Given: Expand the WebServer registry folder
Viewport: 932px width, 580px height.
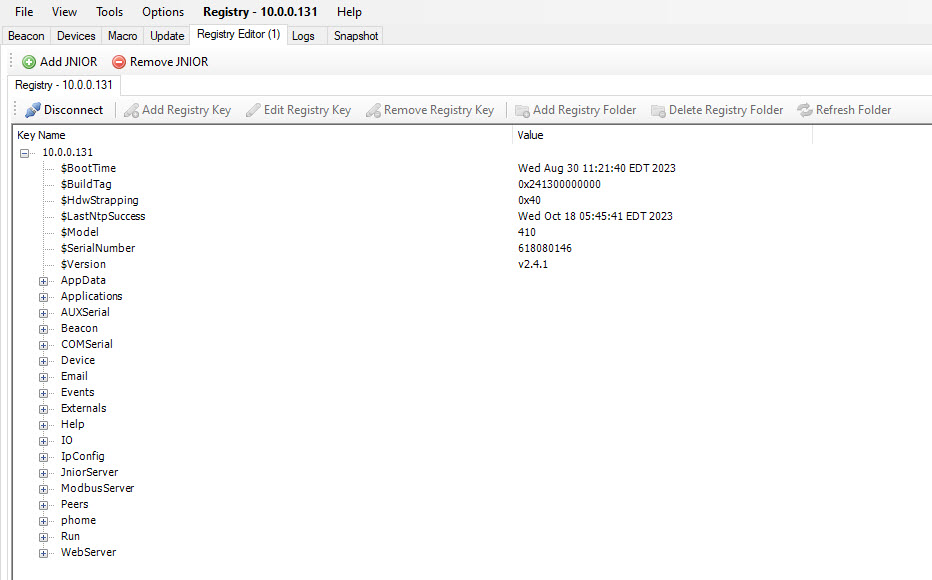Looking at the screenshot, I should (x=43, y=552).
